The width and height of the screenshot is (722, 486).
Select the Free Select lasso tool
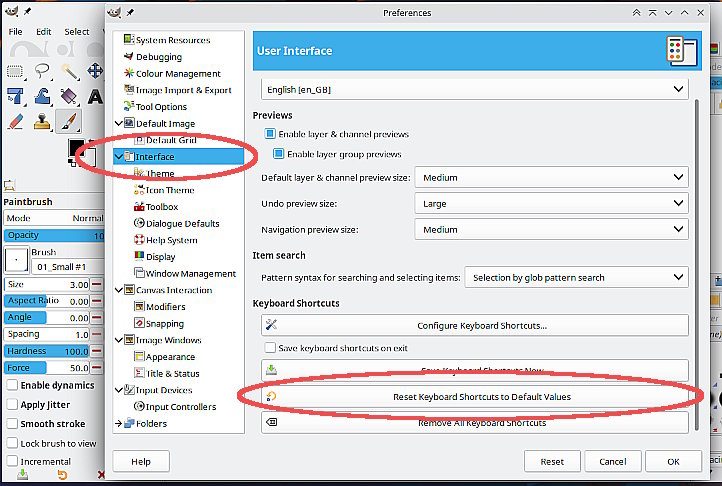[42, 71]
